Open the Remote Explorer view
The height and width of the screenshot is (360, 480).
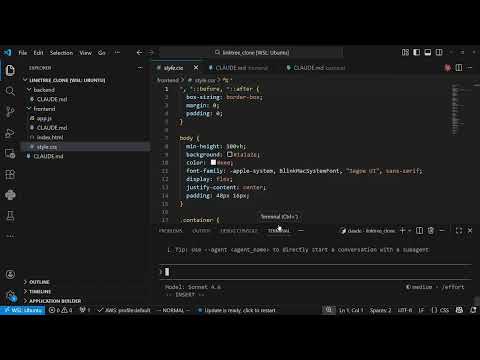[10, 154]
